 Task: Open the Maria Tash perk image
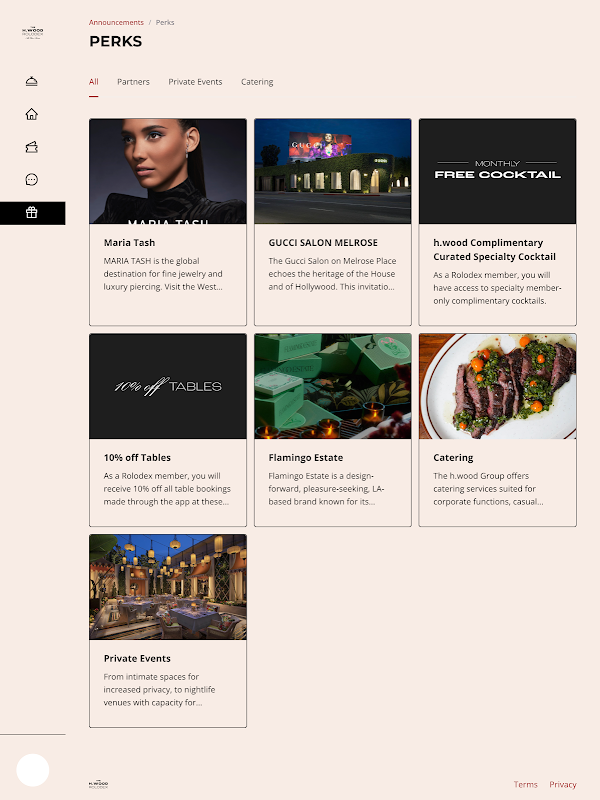tap(168, 171)
